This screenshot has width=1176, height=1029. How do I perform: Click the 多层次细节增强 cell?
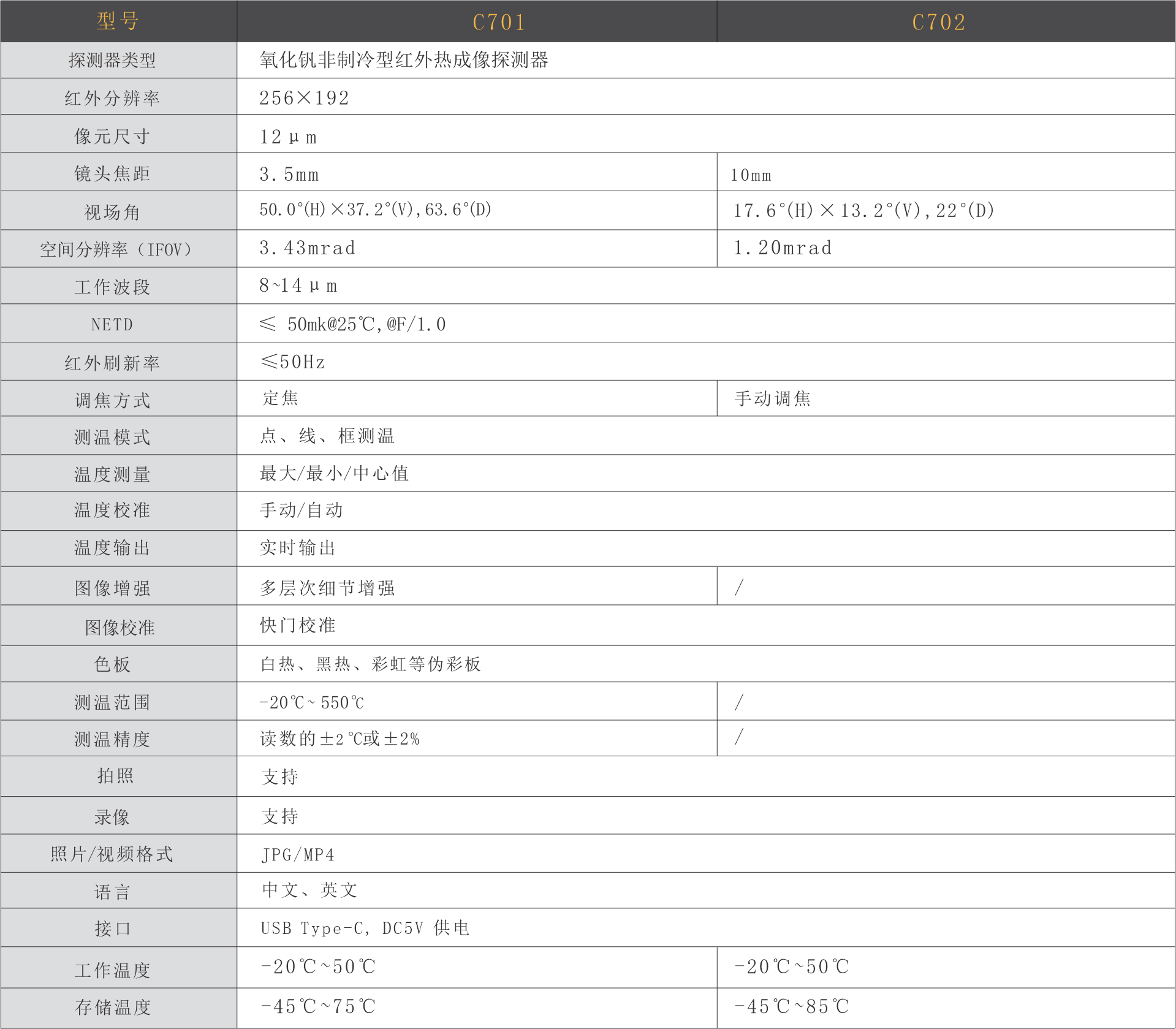(477, 586)
